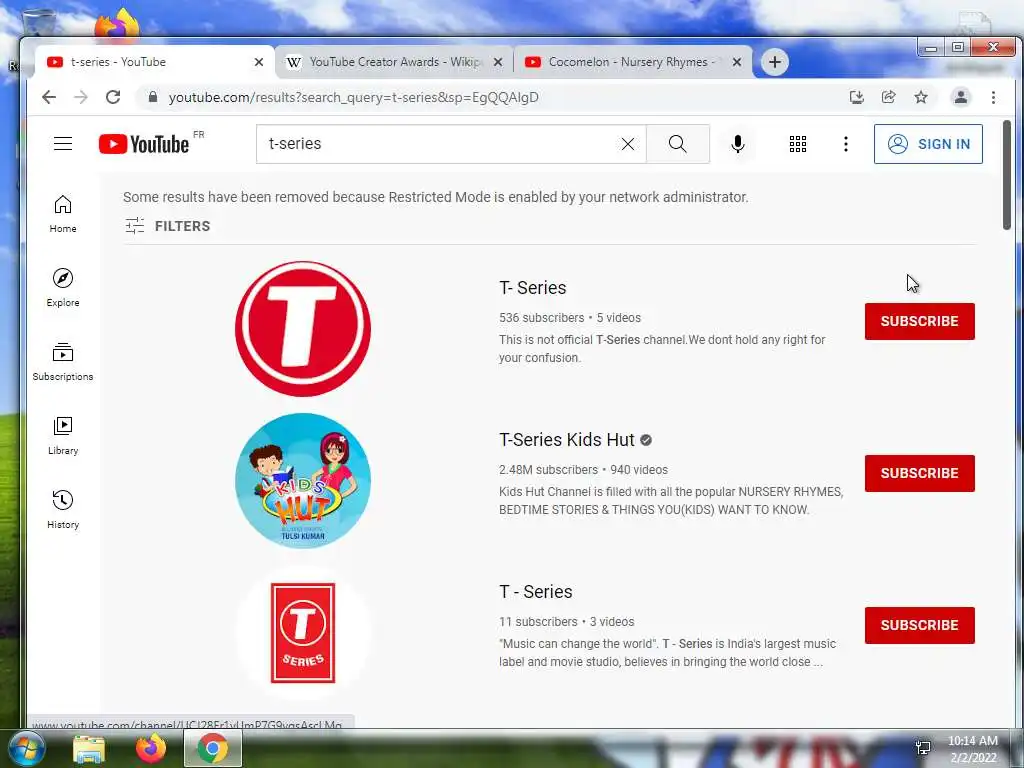Open YouTube settings three-dot menu
This screenshot has height=768, width=1024.
[x=846, y=144]
